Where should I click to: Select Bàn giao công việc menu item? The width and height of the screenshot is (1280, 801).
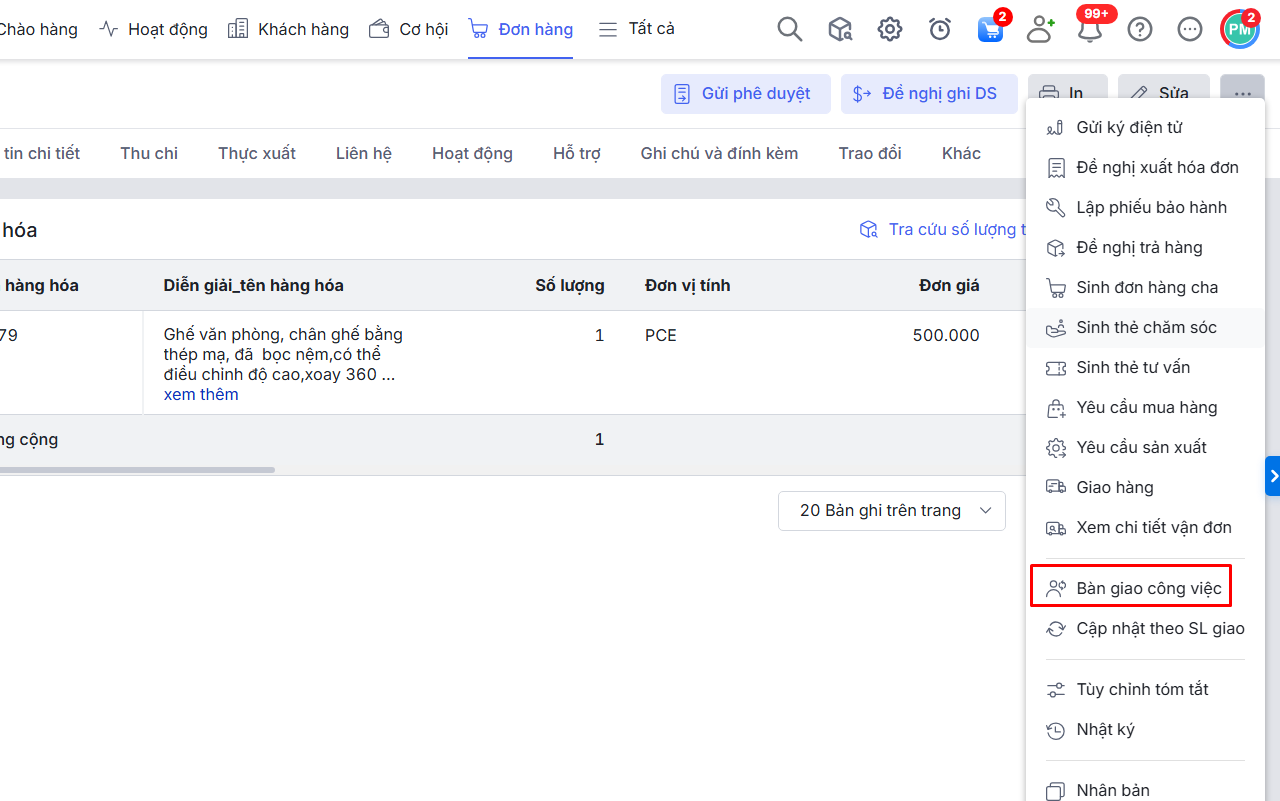1148,589
